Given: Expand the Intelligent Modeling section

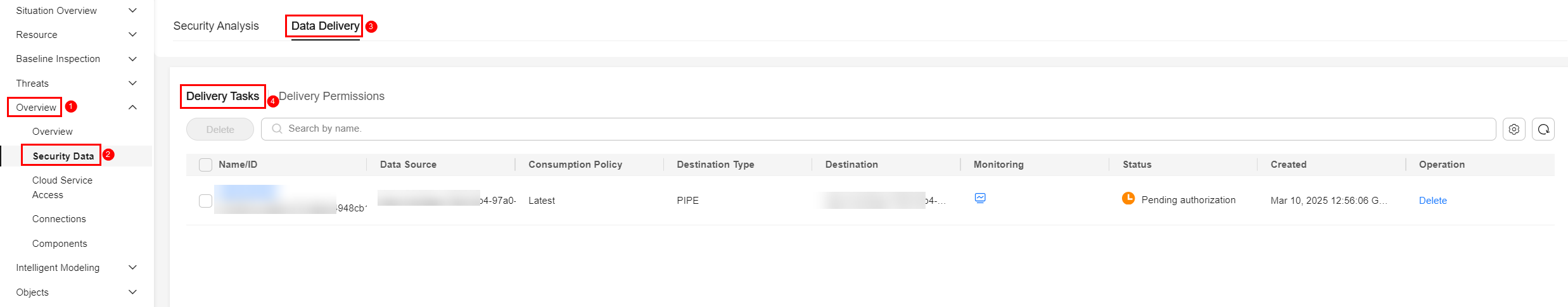Looking at the screenshot, I should (x=132, y=268).
